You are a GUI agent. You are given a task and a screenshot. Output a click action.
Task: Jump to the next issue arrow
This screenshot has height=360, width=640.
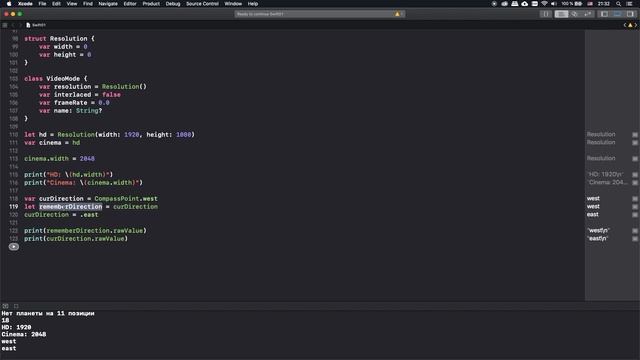pyautogui.click(x=636, y=25)
